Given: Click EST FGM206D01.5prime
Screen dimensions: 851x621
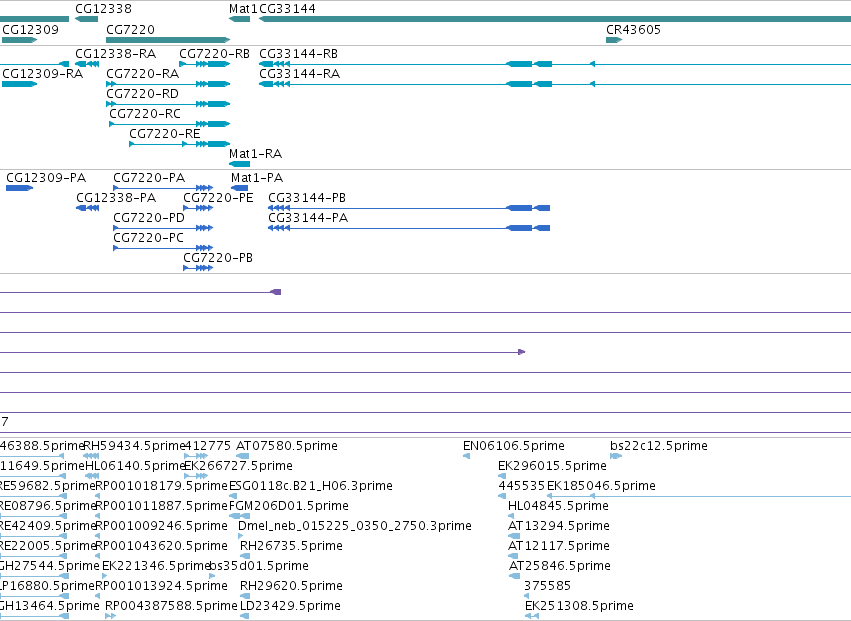Looking at the screenshot, I should click(288, 506).
